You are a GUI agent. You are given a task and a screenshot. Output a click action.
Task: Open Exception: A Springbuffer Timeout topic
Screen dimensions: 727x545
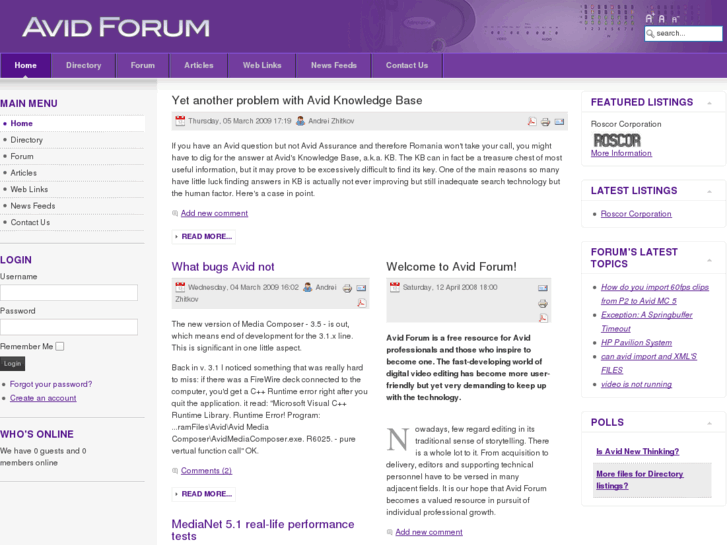click(x=647, y=322)
